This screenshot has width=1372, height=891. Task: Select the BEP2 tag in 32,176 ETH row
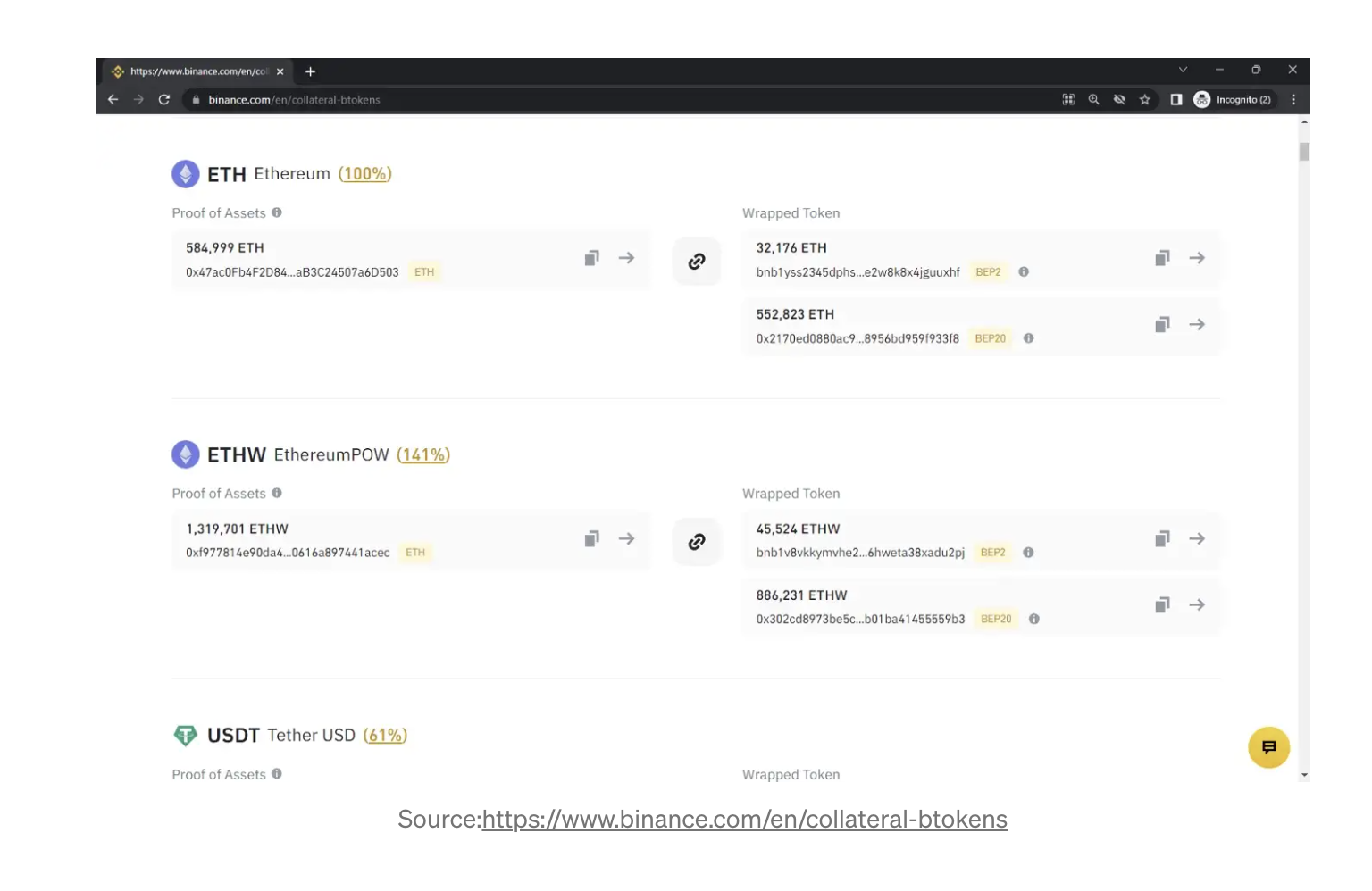click(x=988, y=271)
